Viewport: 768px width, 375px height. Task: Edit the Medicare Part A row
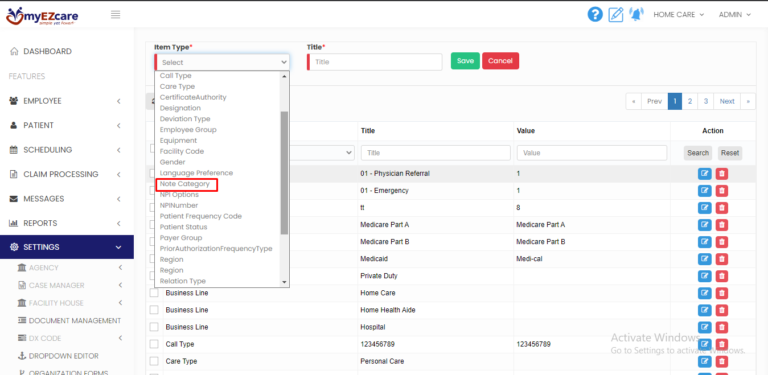[704, 225]
